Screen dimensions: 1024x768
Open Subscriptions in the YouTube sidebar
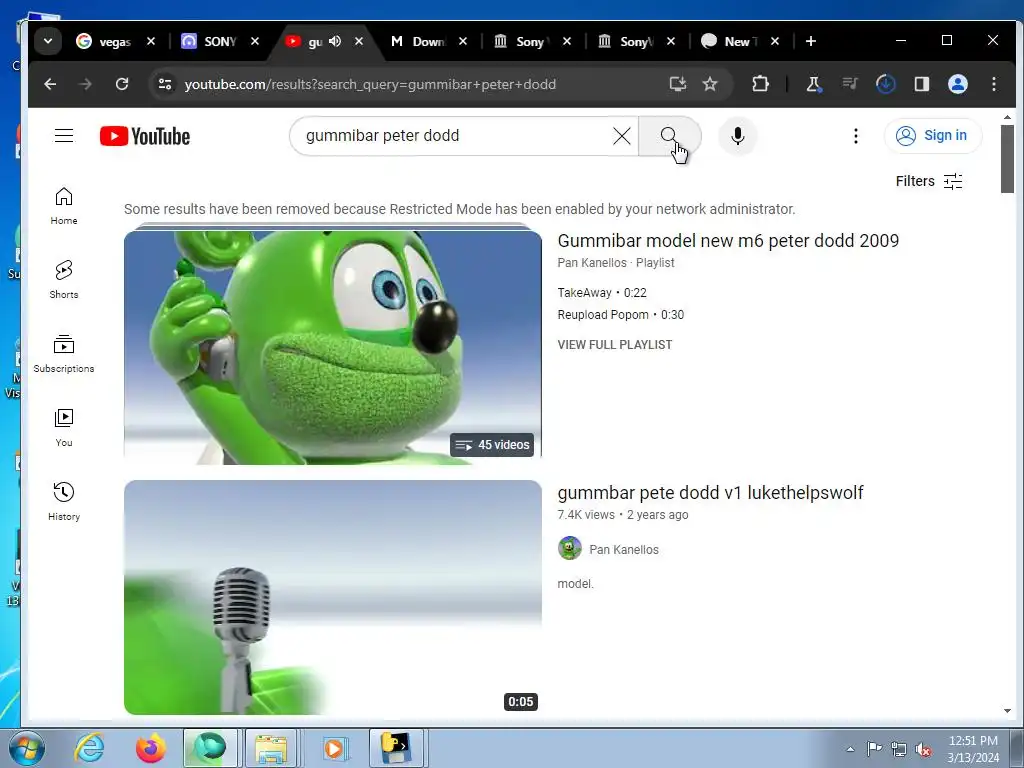(x=64, y=353)
